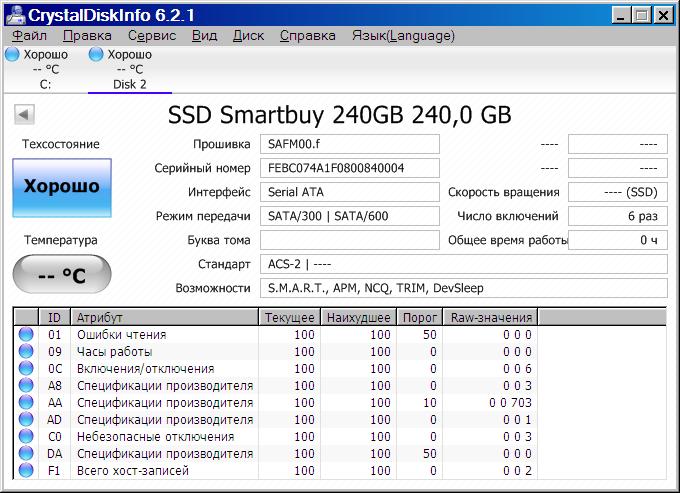Click the transfer mode field SATA/300 | SATA/600

pos(350,216)
